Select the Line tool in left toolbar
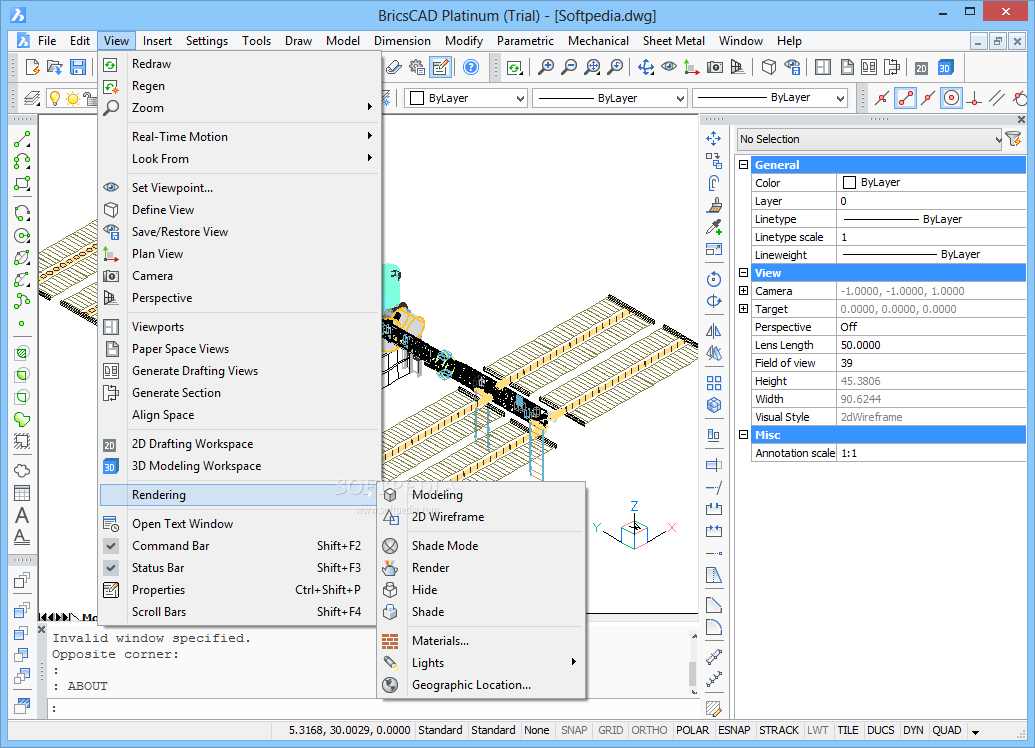The height and width of the screenshot is (748, 1035). pos(22,139)
